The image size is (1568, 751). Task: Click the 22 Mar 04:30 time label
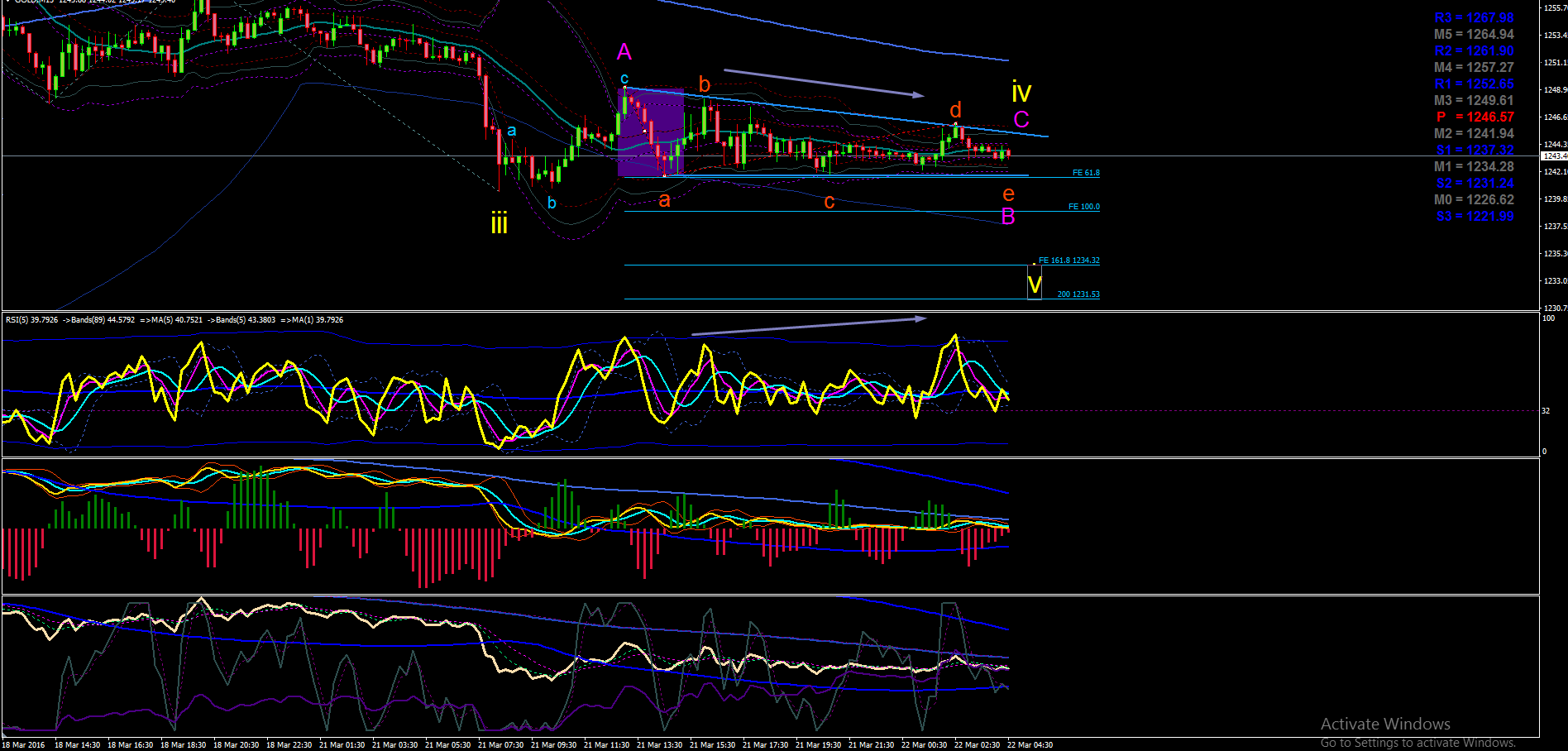click(x=1030, y=745)
